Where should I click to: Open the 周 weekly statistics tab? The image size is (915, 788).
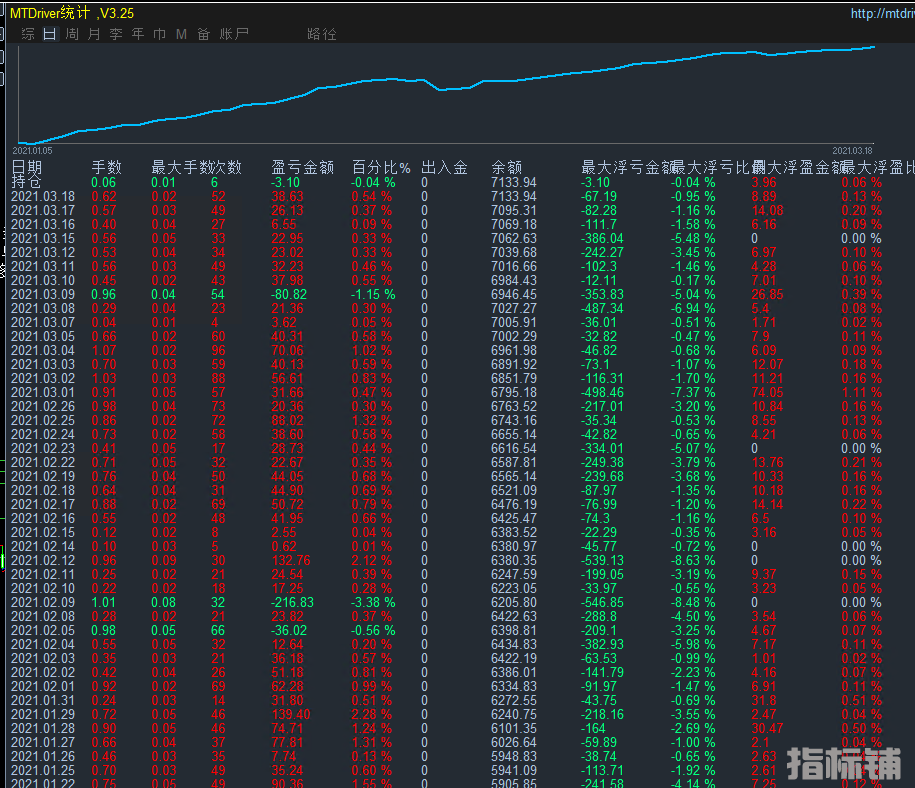[x=72, y=34]
